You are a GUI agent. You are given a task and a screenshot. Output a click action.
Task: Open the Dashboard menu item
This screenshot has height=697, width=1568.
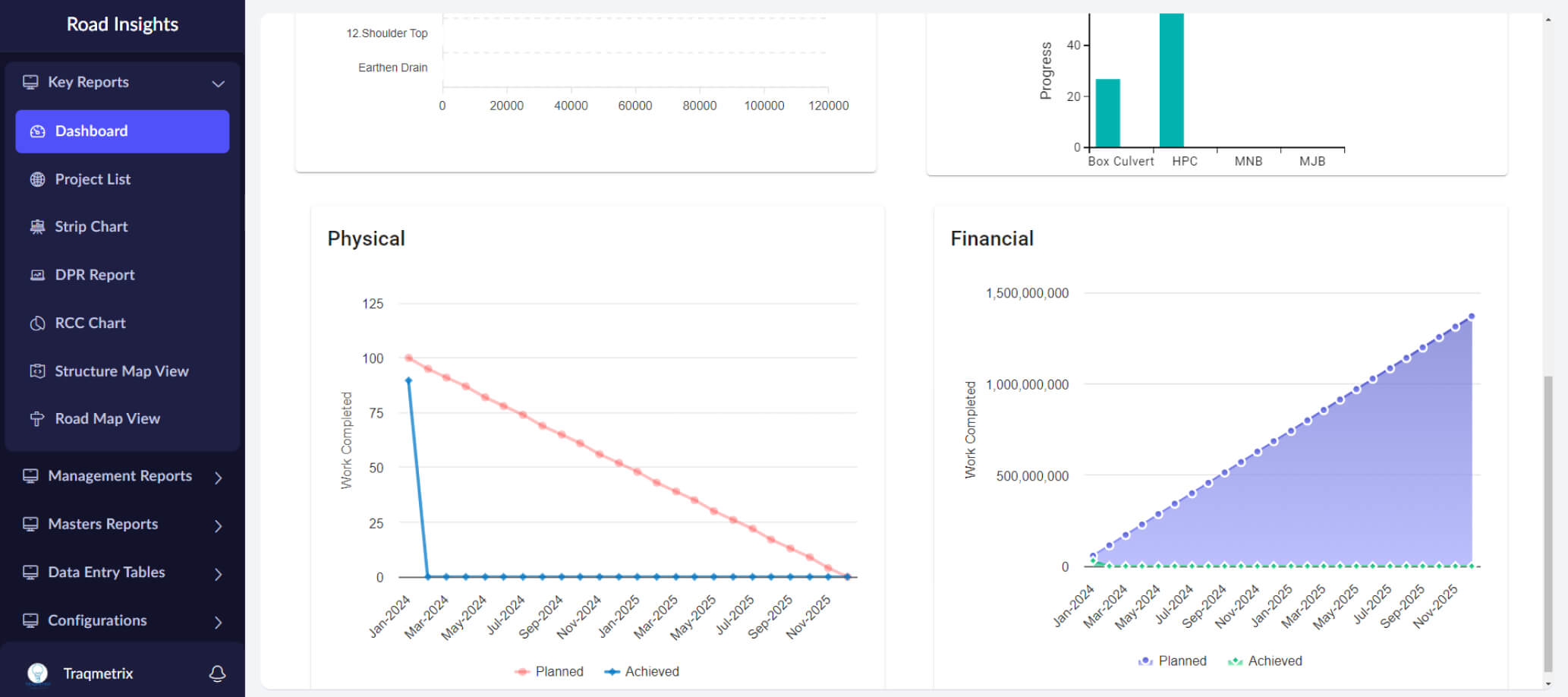point(122,131)
